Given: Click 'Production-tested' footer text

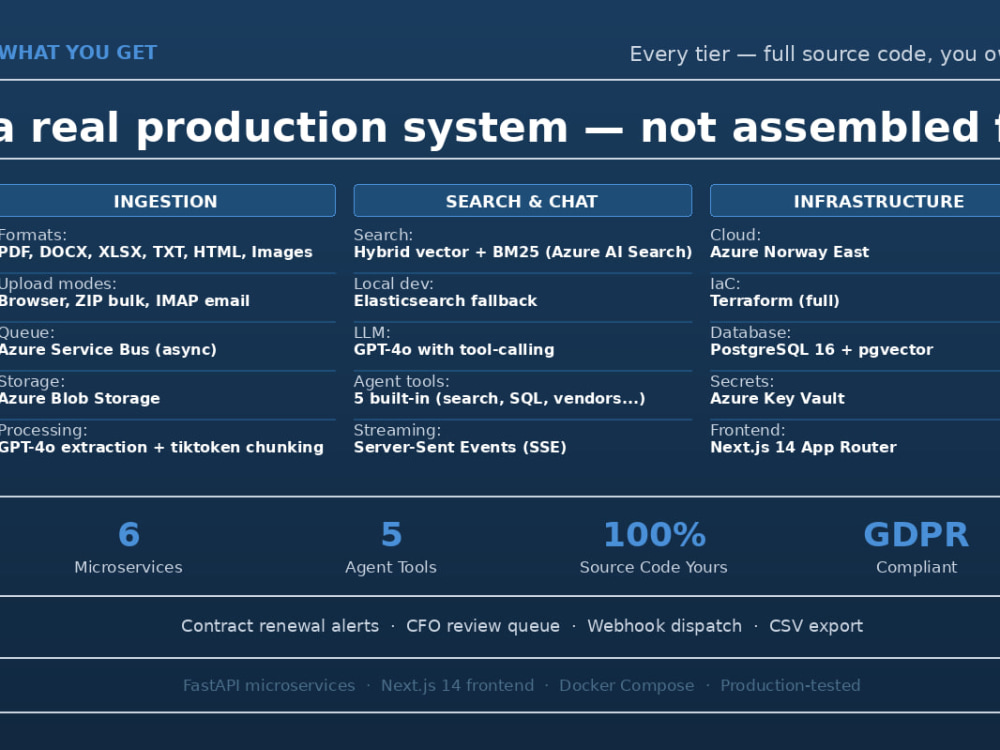Looking at the screenshot, I should coord(790,685).
